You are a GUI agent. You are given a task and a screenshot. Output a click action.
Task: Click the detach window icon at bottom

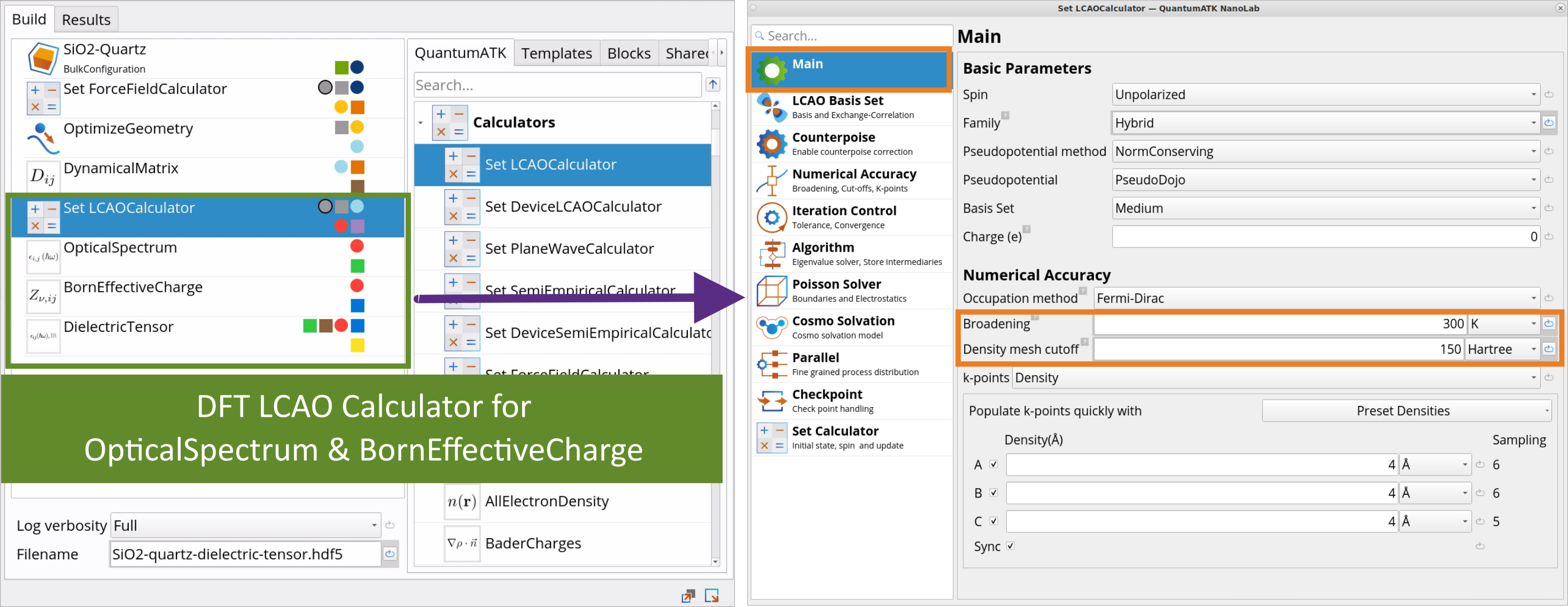[688, 595]
